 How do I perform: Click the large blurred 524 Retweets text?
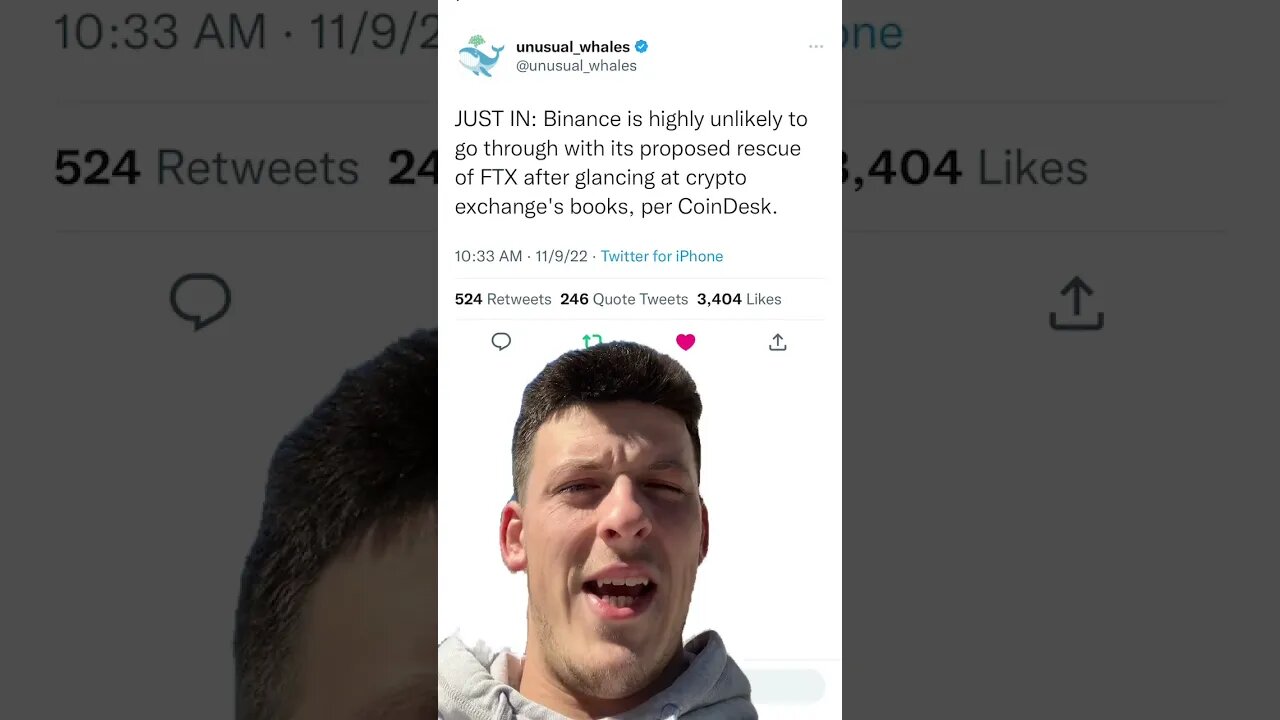point(207,168)
